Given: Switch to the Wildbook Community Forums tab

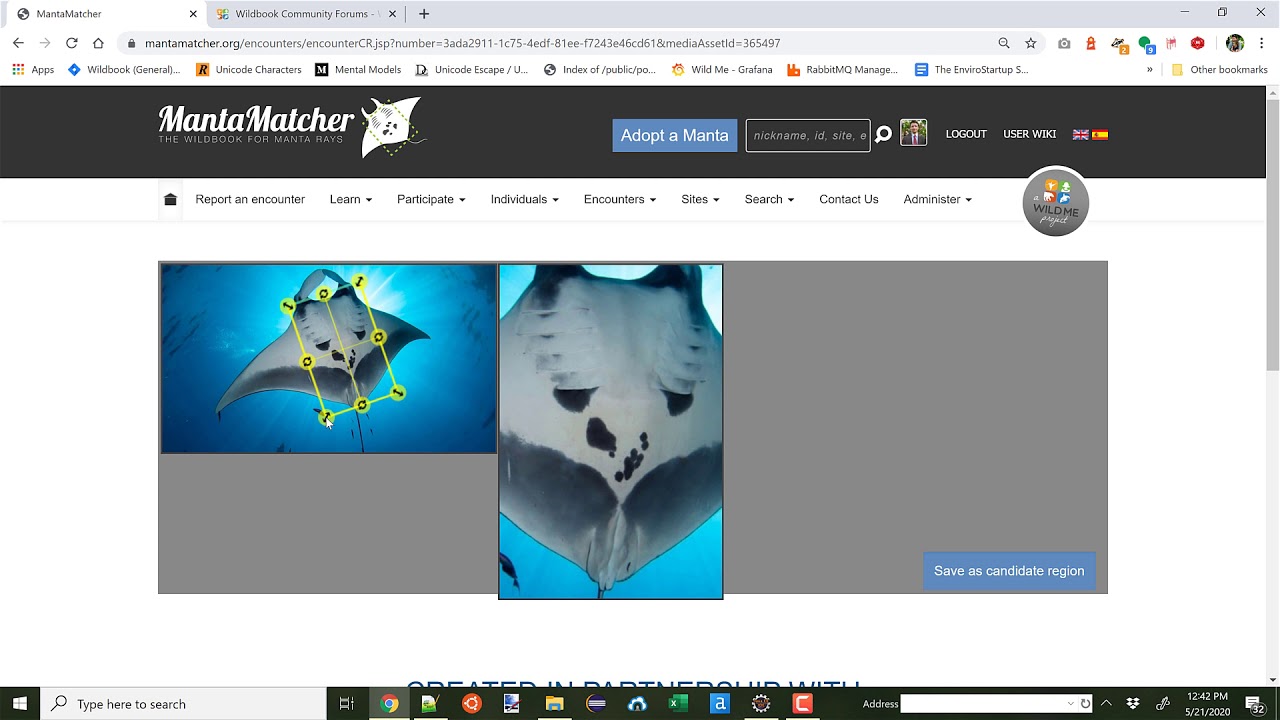Looking at the screenshot, I should pos(306,14).
